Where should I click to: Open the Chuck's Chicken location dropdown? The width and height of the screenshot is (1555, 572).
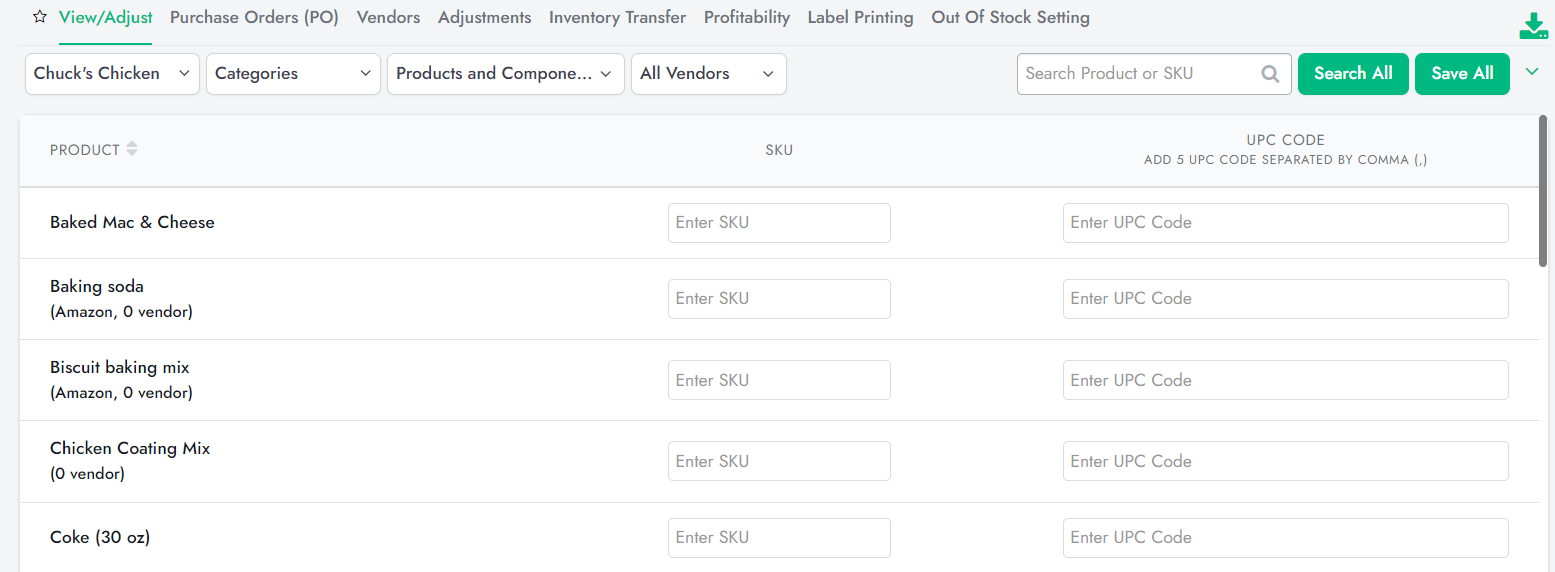coord(112,74)
